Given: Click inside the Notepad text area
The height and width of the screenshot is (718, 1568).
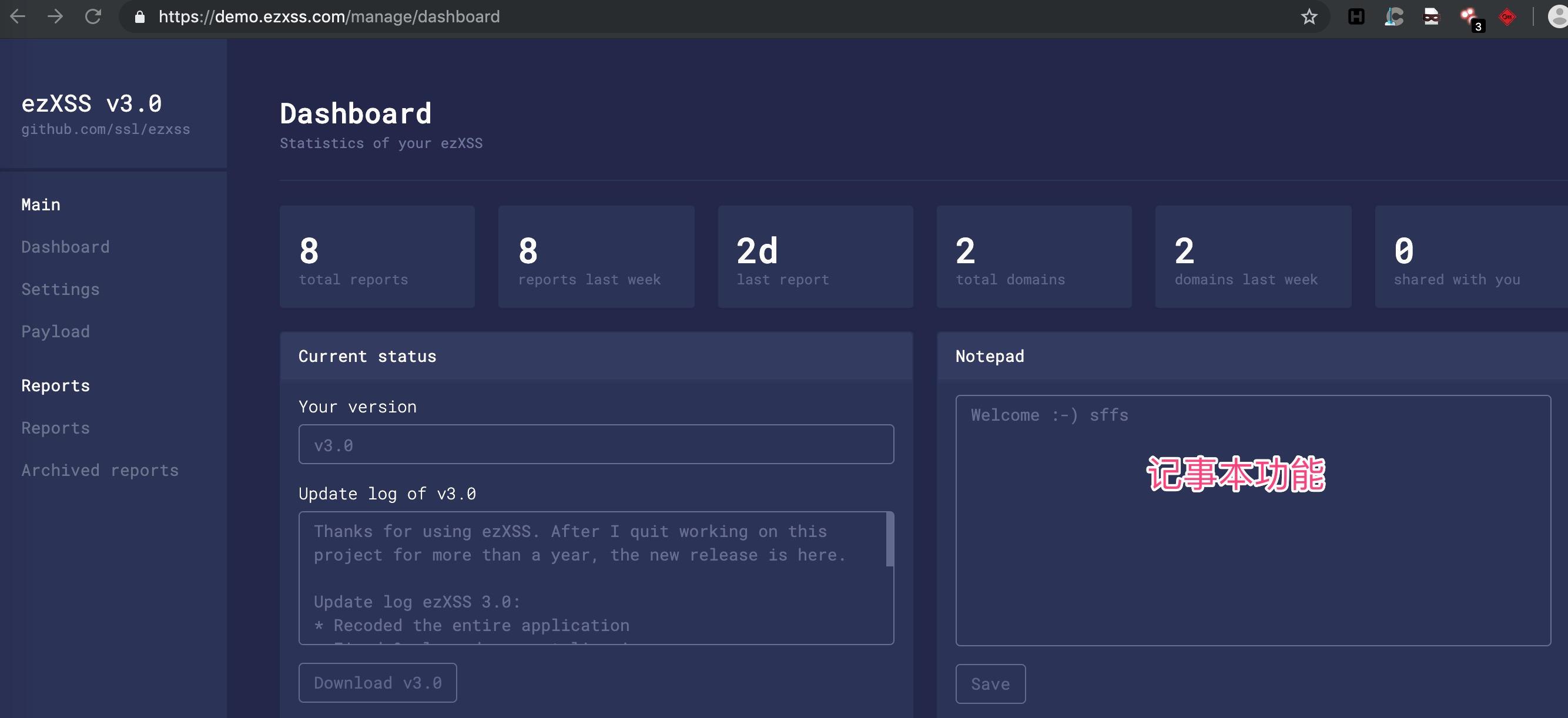Looking at the screenshot, I should tap(1253, 520).
